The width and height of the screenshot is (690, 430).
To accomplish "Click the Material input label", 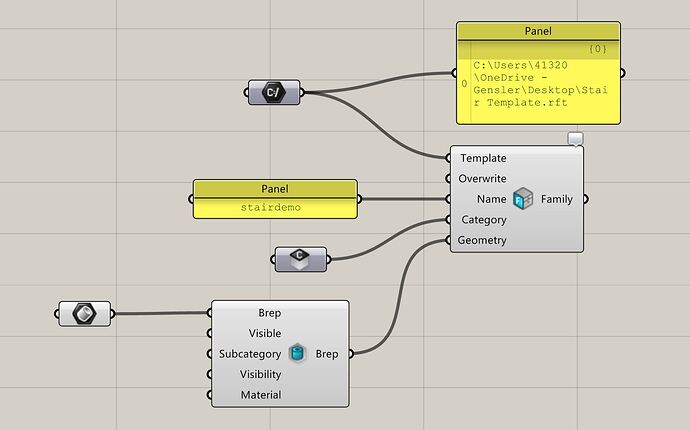I will click(x=261, y=395).
